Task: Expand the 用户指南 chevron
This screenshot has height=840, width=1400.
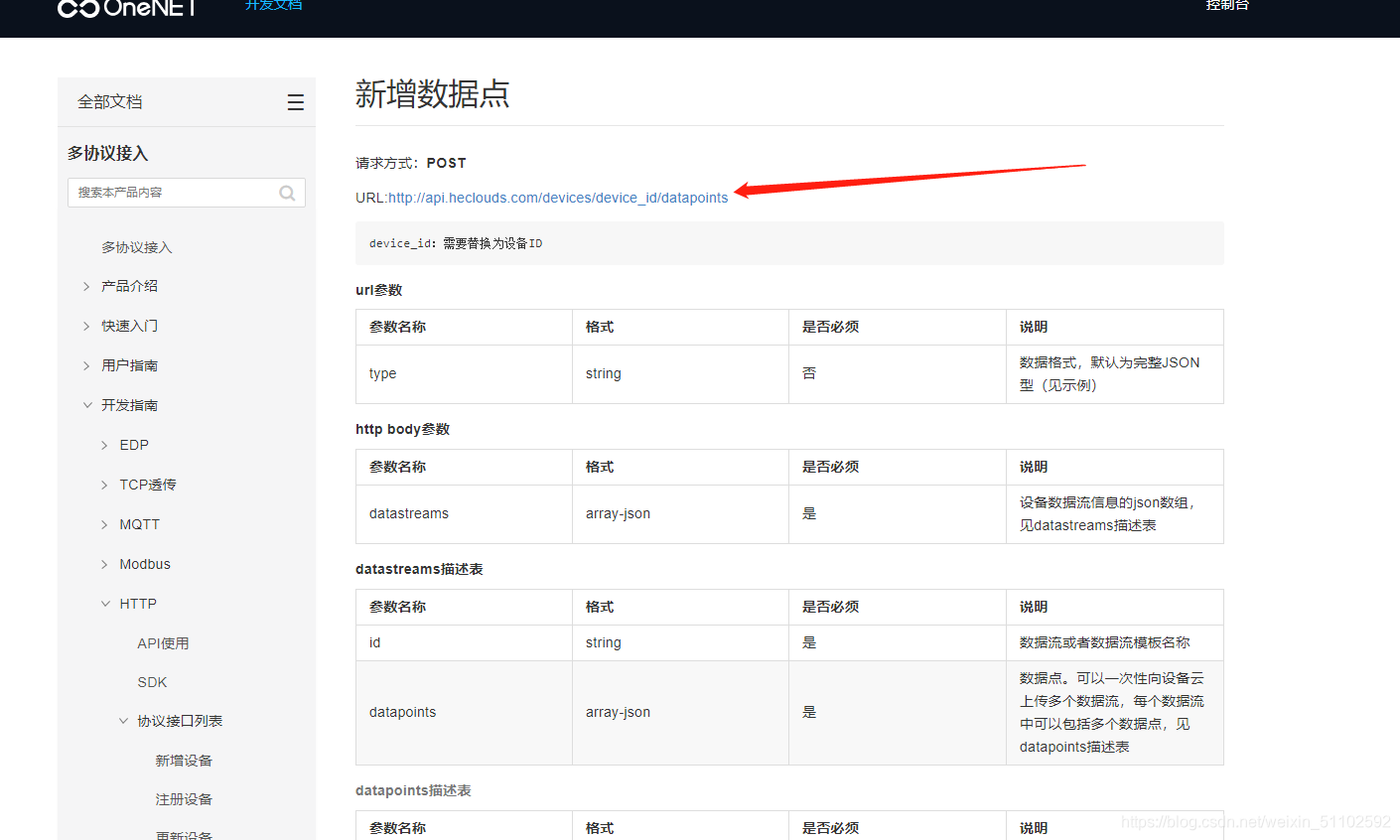Action: tap(86, 365)
